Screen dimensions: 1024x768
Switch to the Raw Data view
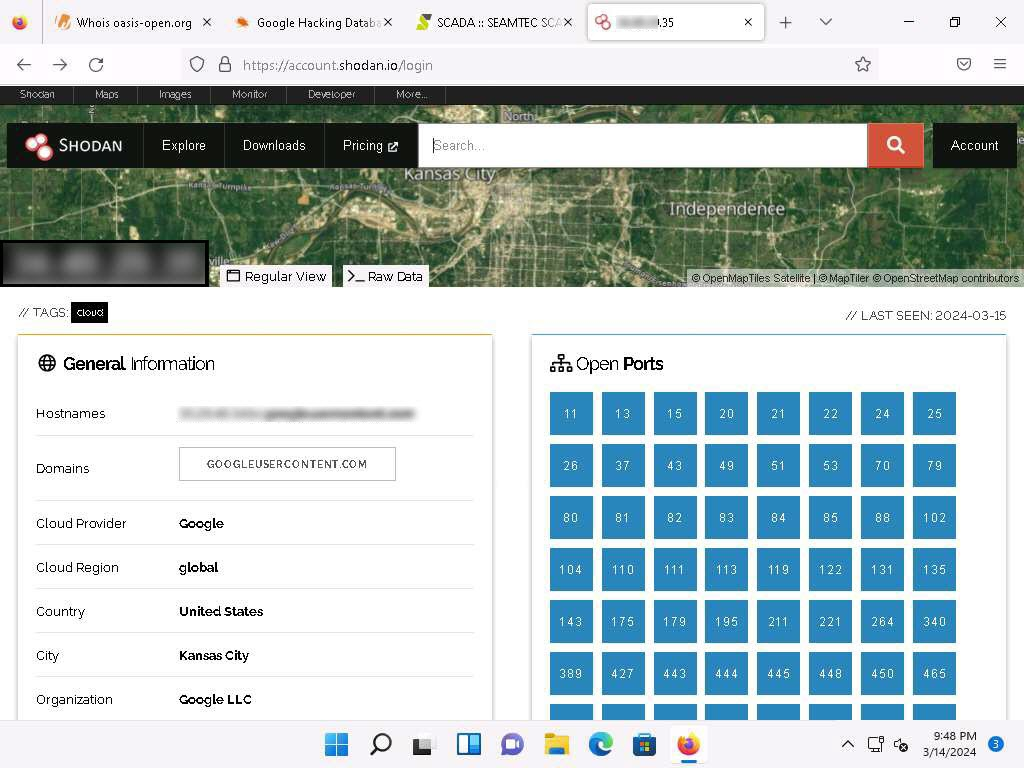pyautogui.click(x=385, y=276)
